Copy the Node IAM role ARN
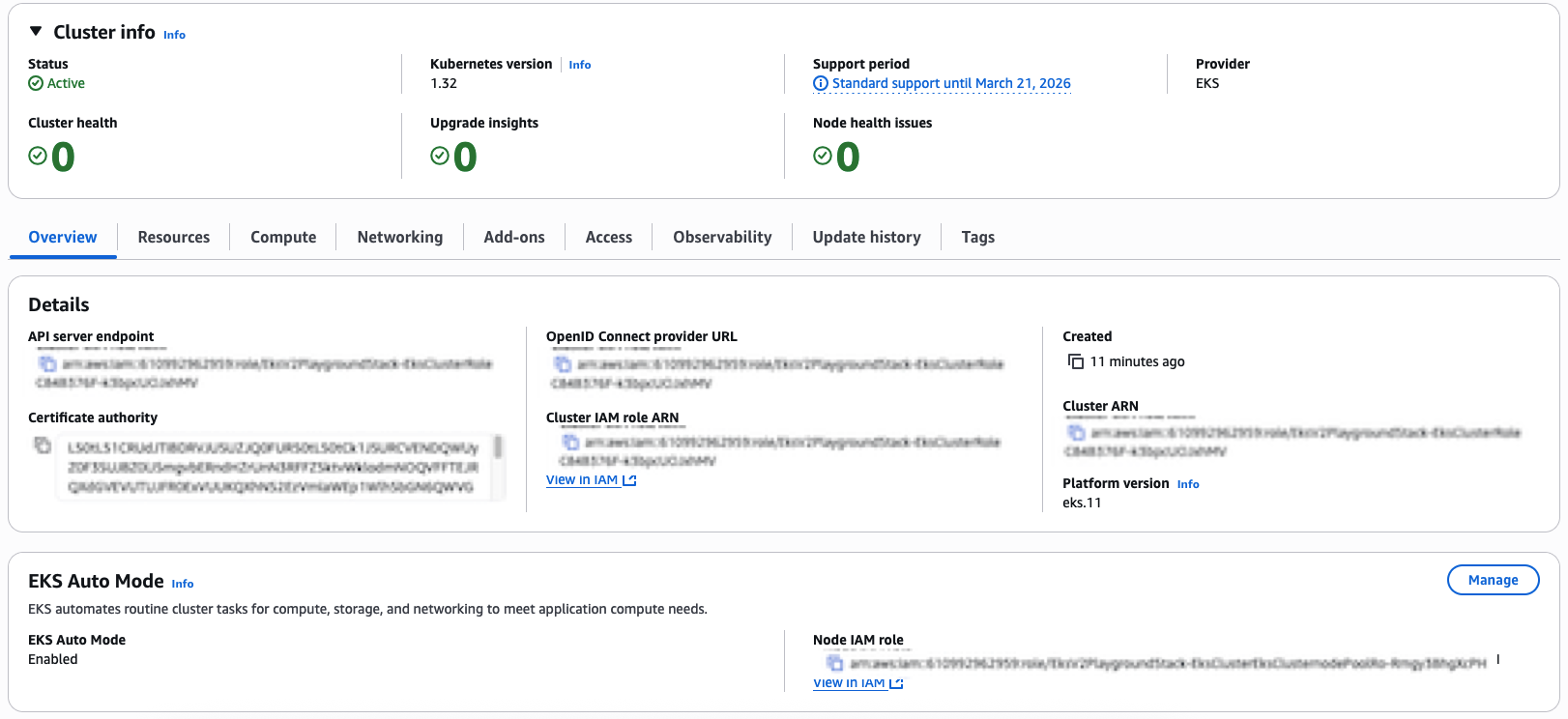1568x719 pixels. point(834,663)
